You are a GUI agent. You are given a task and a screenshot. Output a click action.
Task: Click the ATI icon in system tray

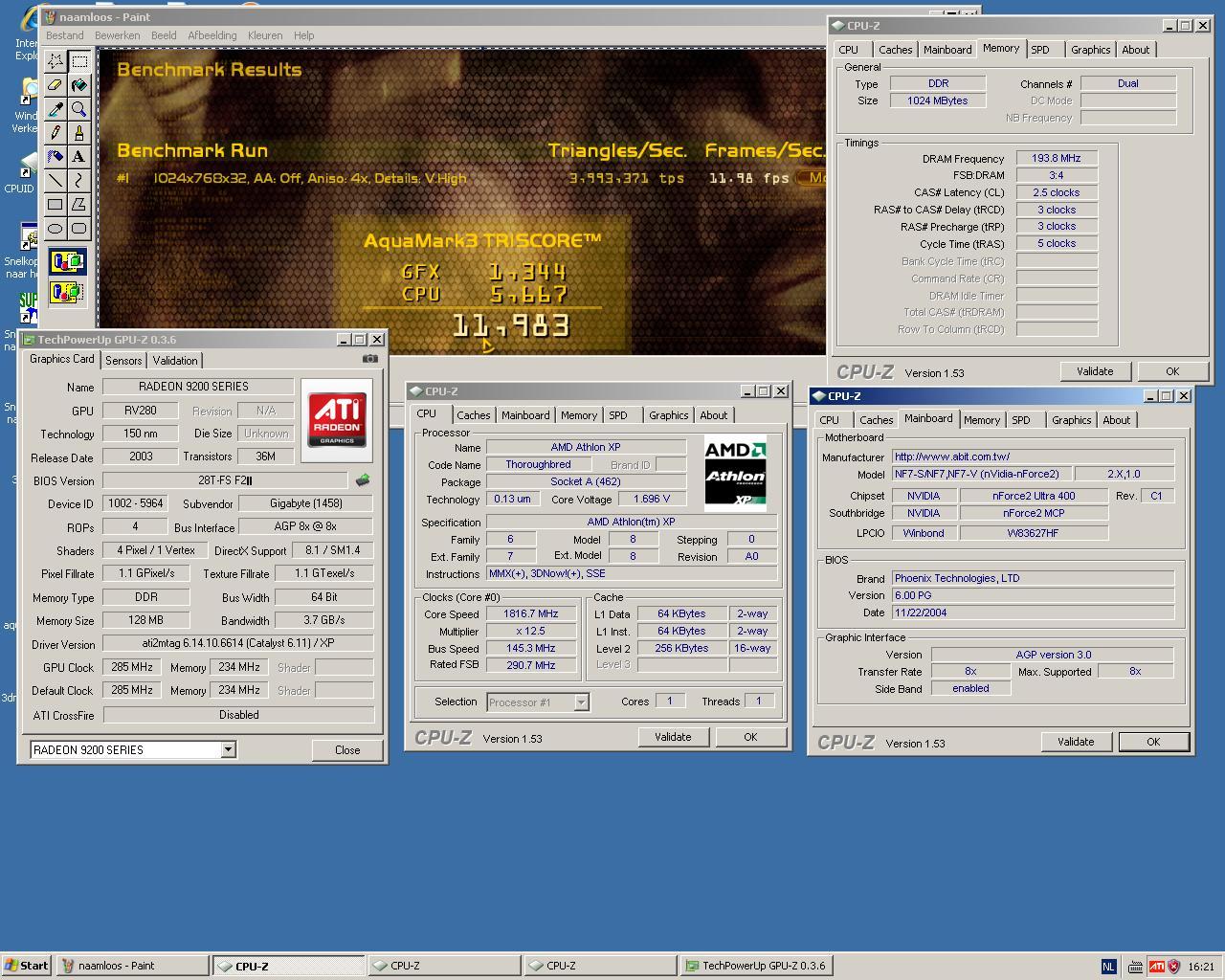(x=1156, y=967)
